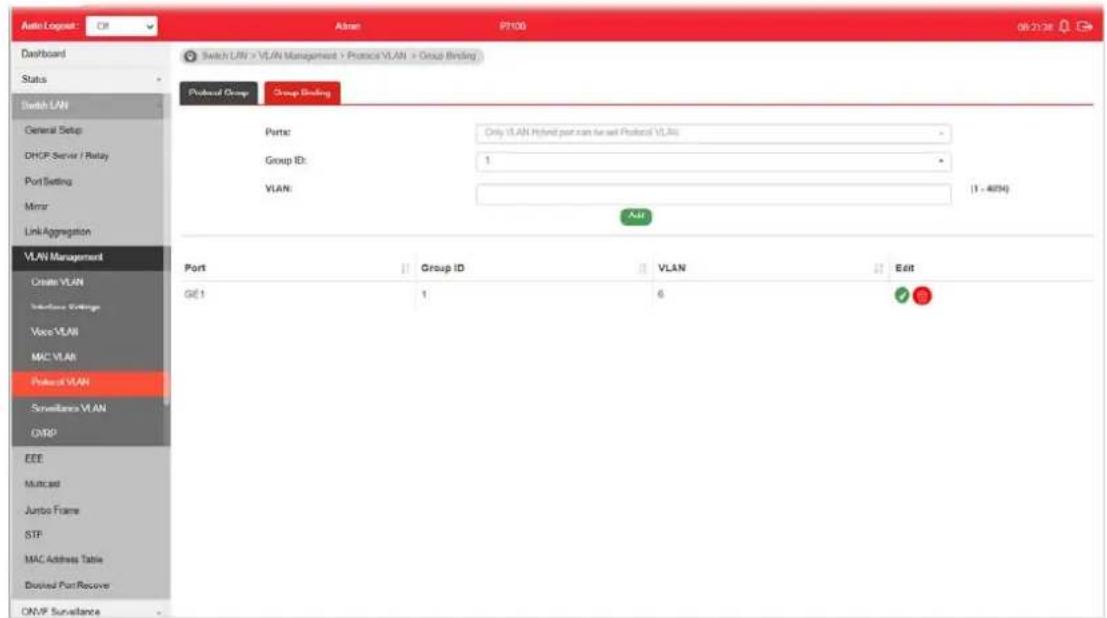Click VLAN value 6 in table
Image resolution: width=1107 pixels, height=618 pixels.
(661, 295)
